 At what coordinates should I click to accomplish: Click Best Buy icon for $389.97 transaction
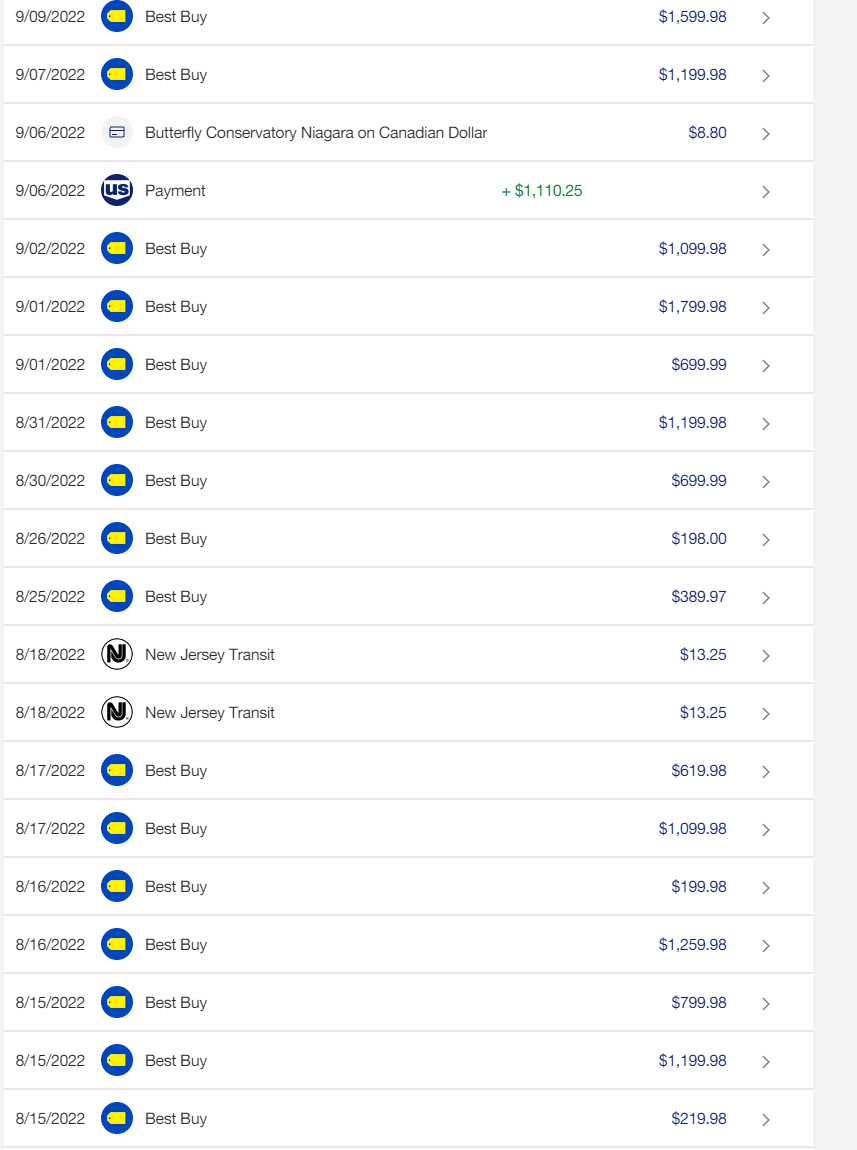pos(117,597)
